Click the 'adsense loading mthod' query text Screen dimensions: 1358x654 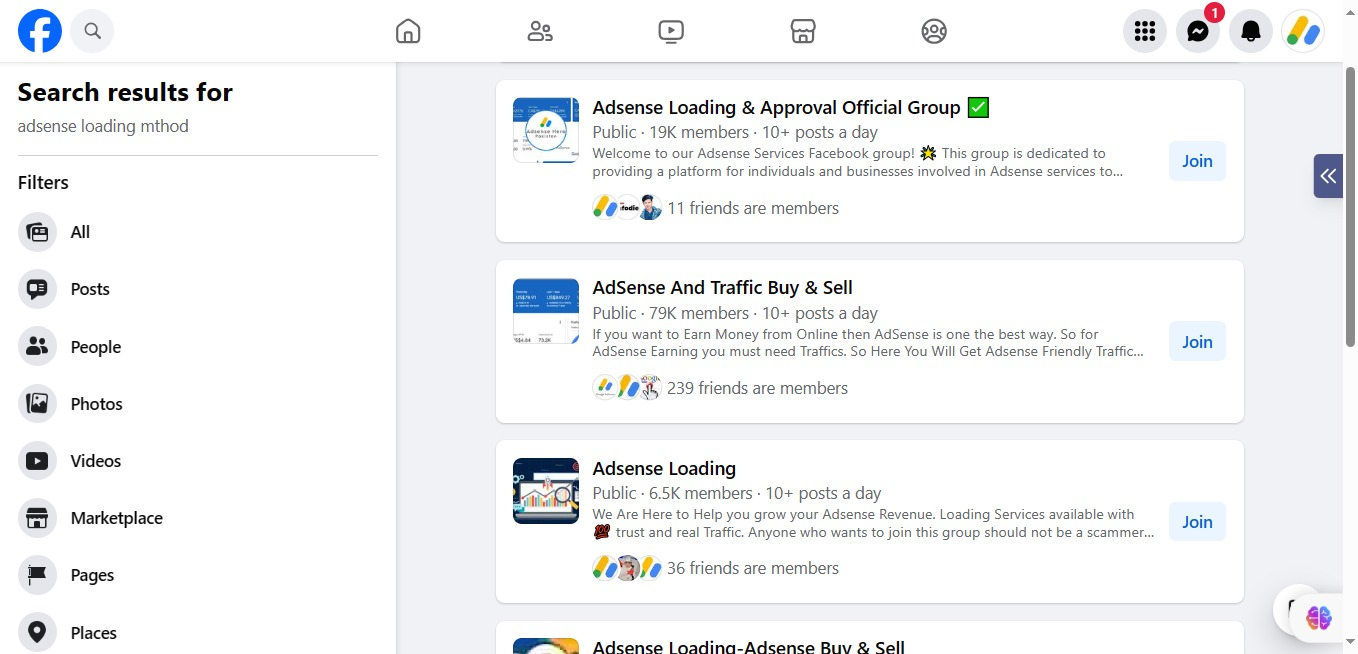[x=103, y=126]
